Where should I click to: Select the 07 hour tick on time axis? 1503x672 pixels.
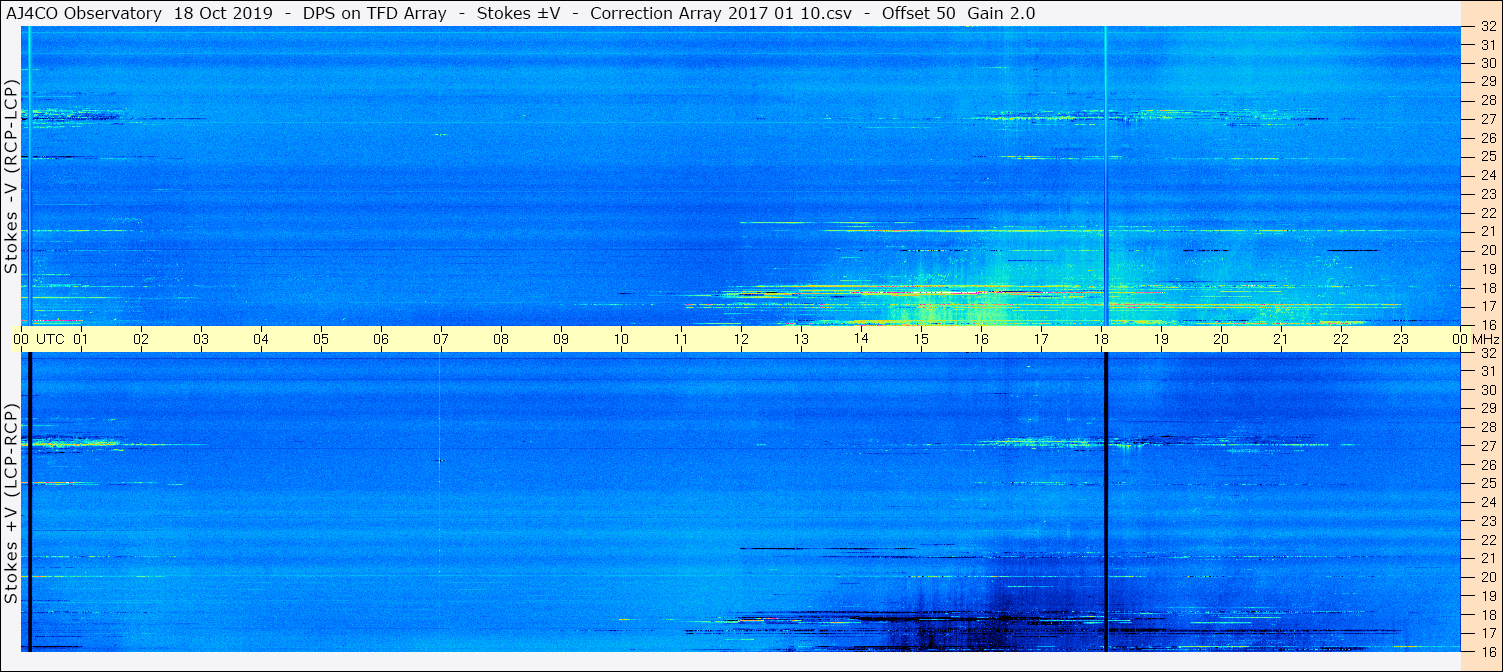click(x=441, y=339)
